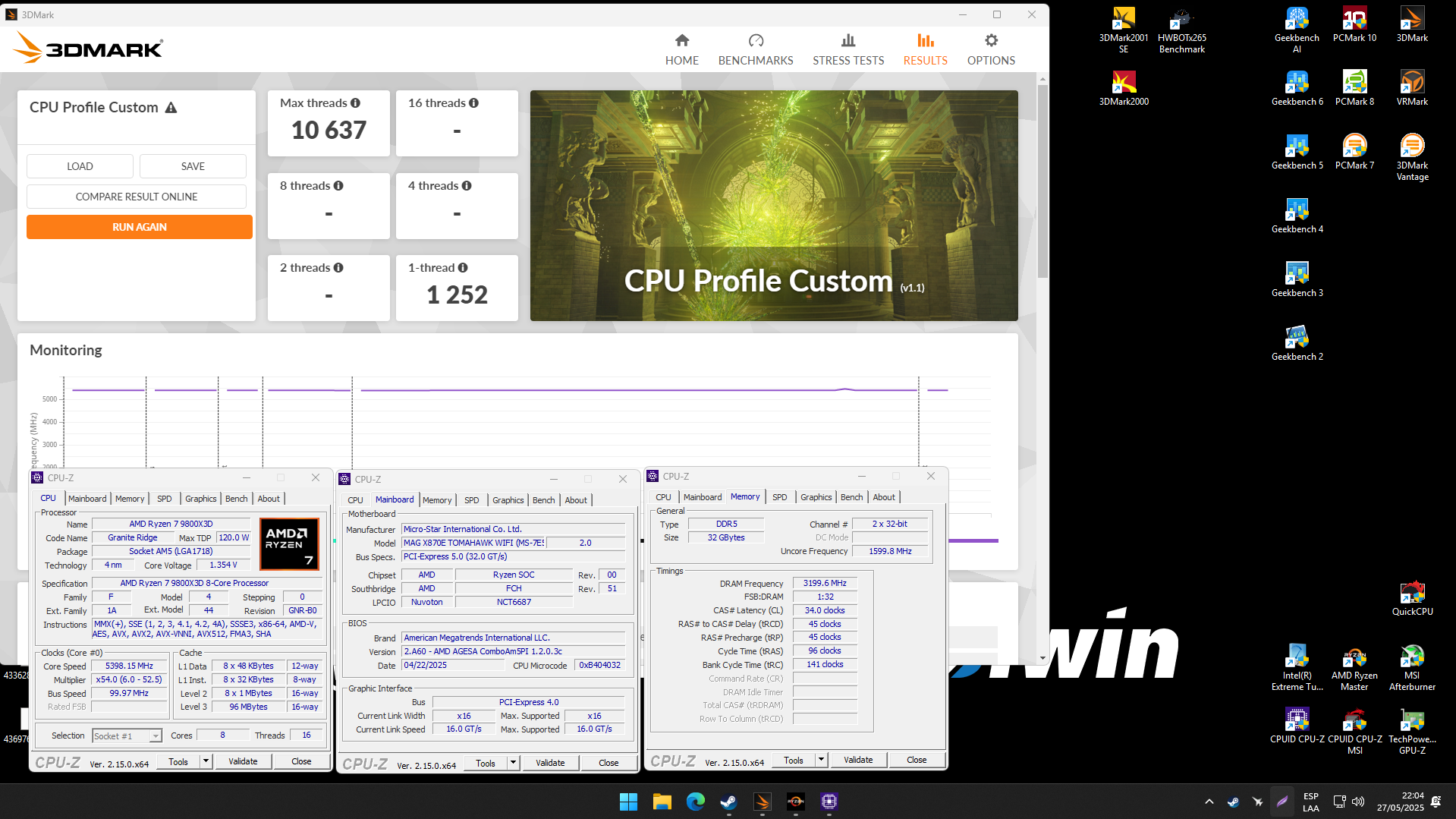The image size is (1456, 819).
Task: Open PCMark 10 desktop shortcut
Action: pos(1354,25)
